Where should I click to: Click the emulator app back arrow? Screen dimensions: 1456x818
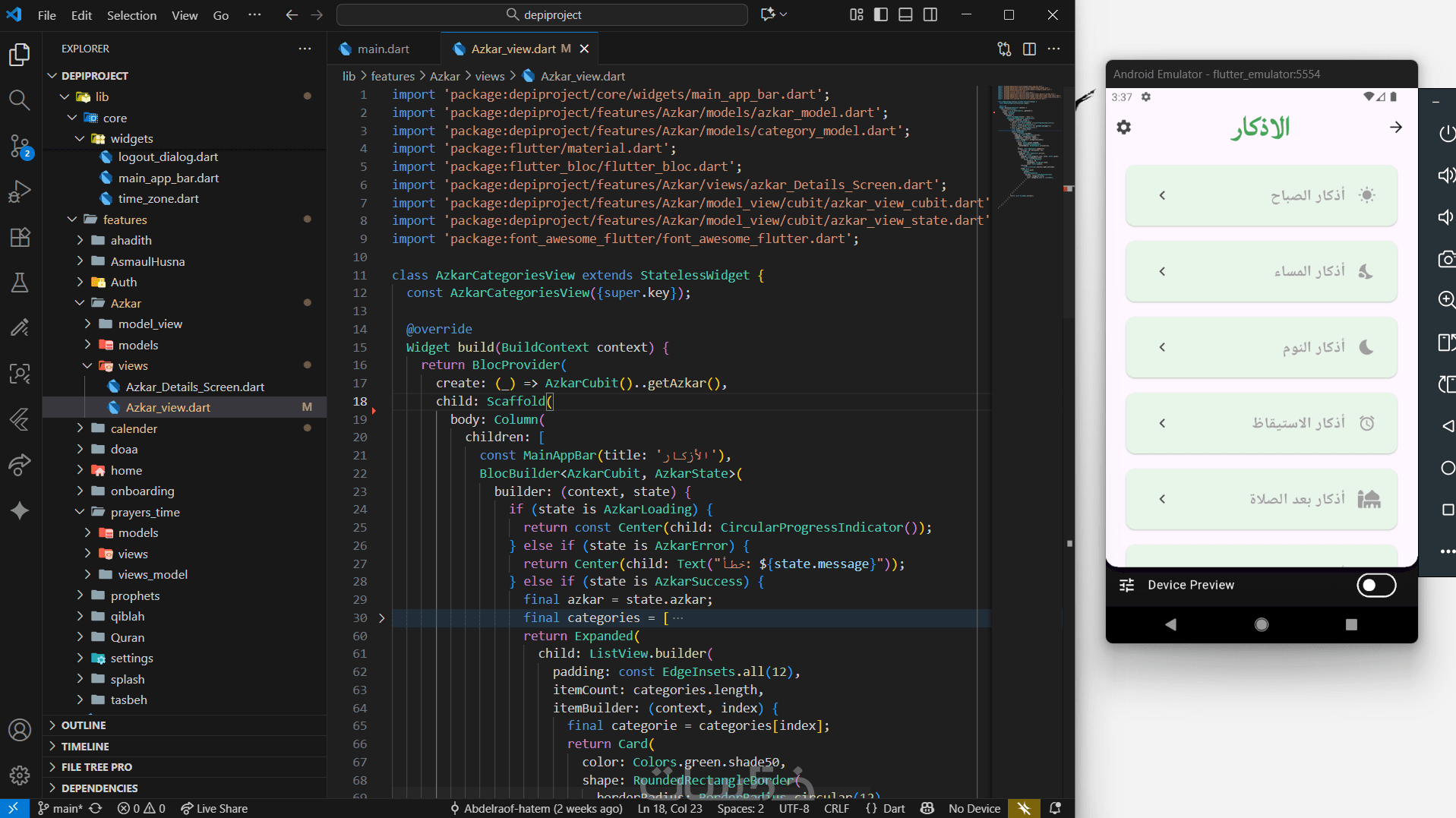pyautogui.click(x=1396, y=127)
